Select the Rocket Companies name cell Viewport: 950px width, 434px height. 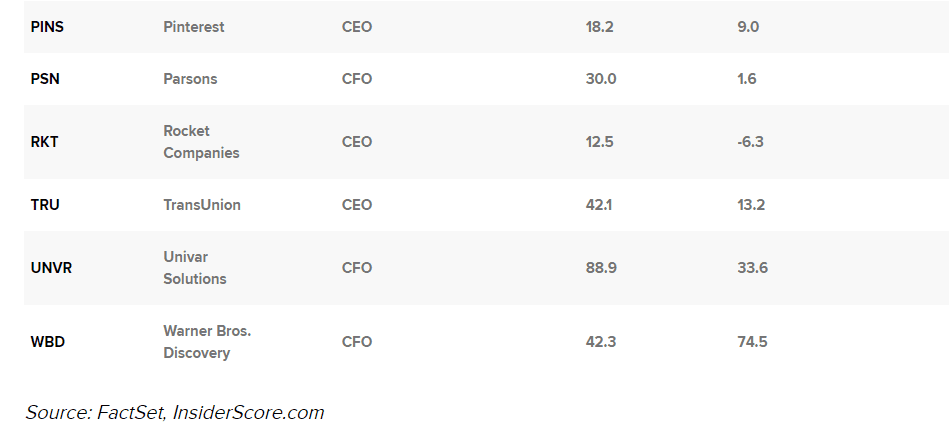(x=201, y=142)
